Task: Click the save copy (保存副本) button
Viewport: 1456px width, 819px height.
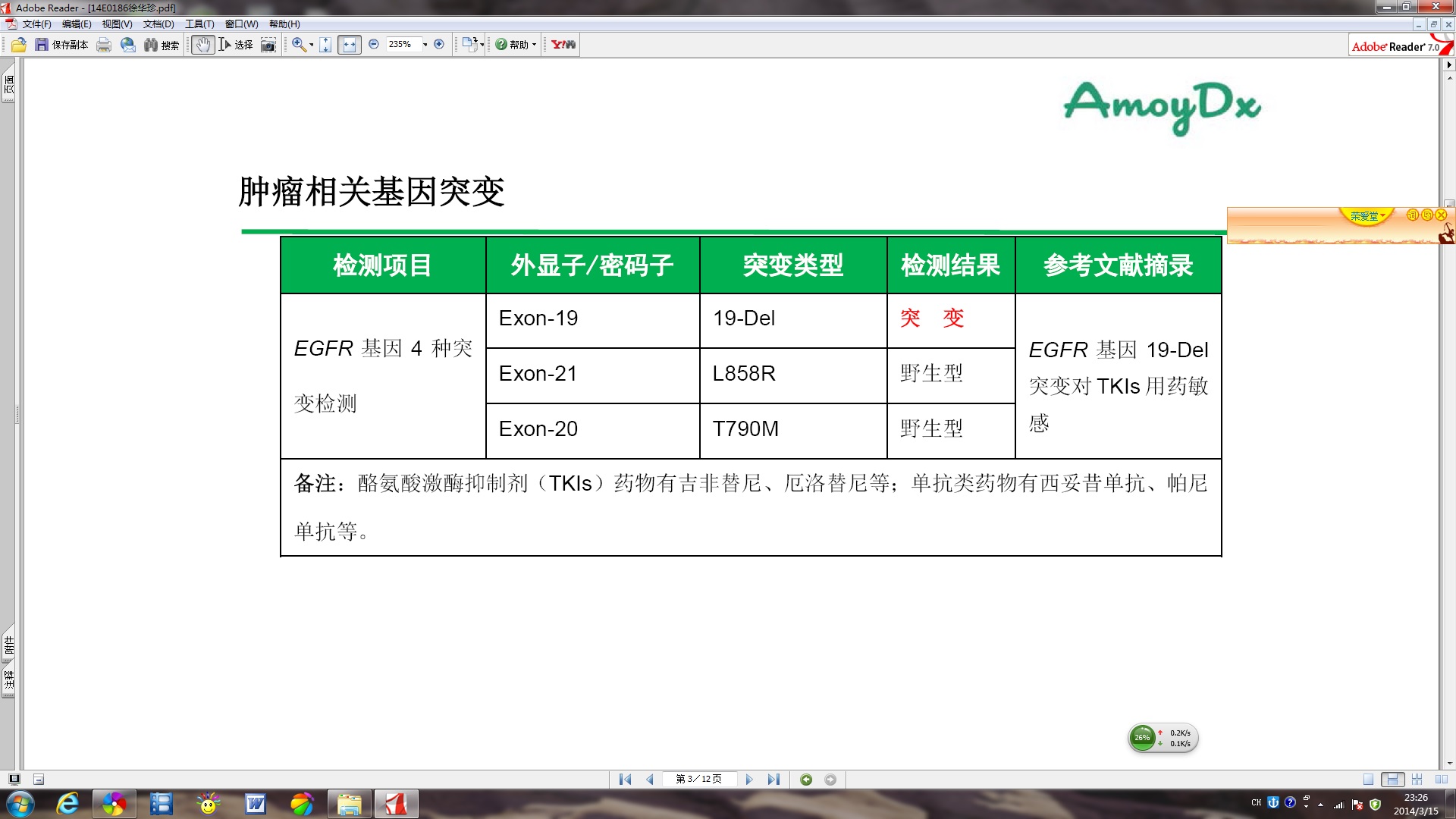Action: (62, 45)
